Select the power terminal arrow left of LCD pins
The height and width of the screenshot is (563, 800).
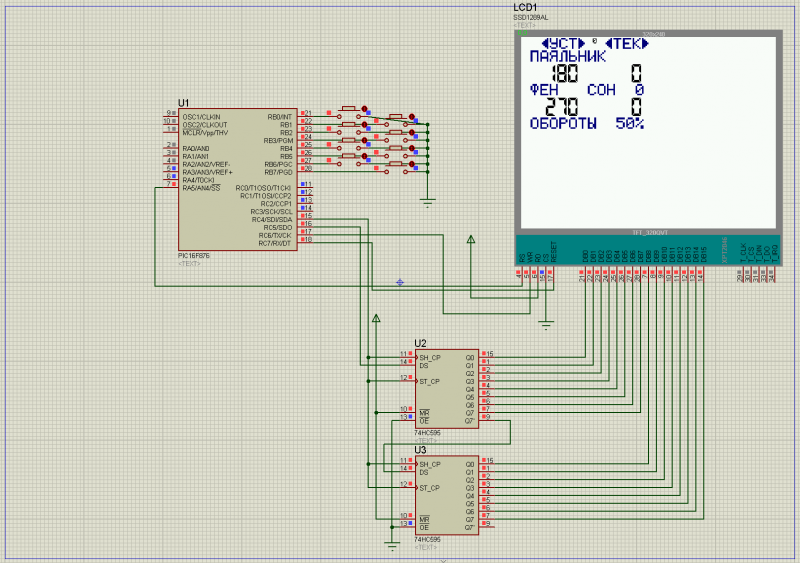[471, 239]
